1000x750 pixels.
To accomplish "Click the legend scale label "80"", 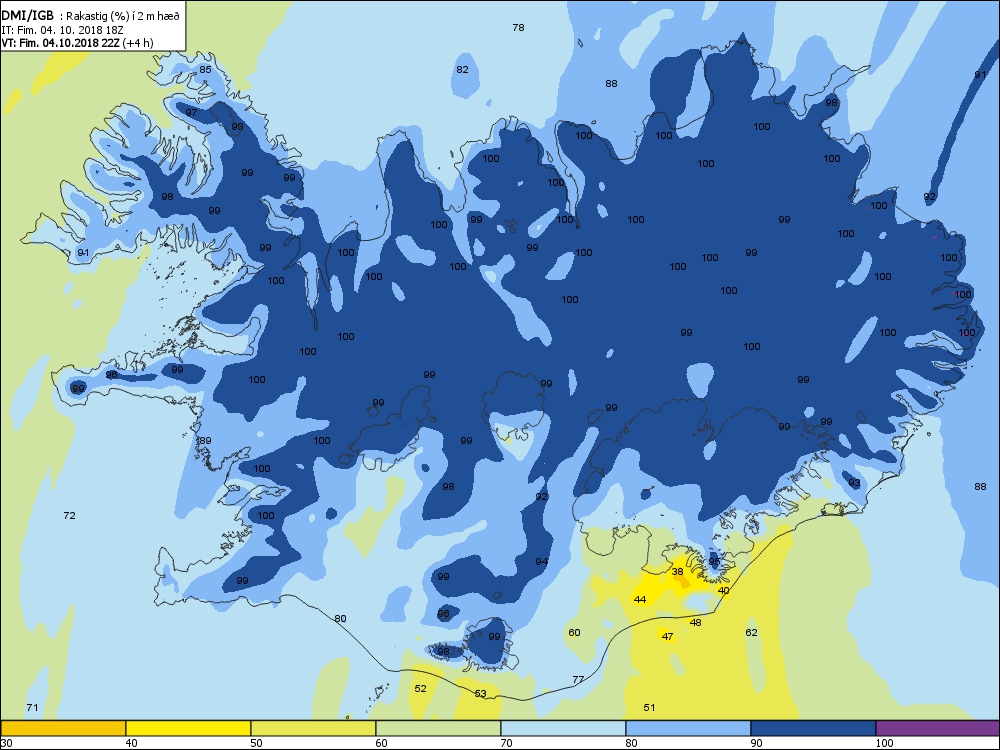I will click(631, 743).
